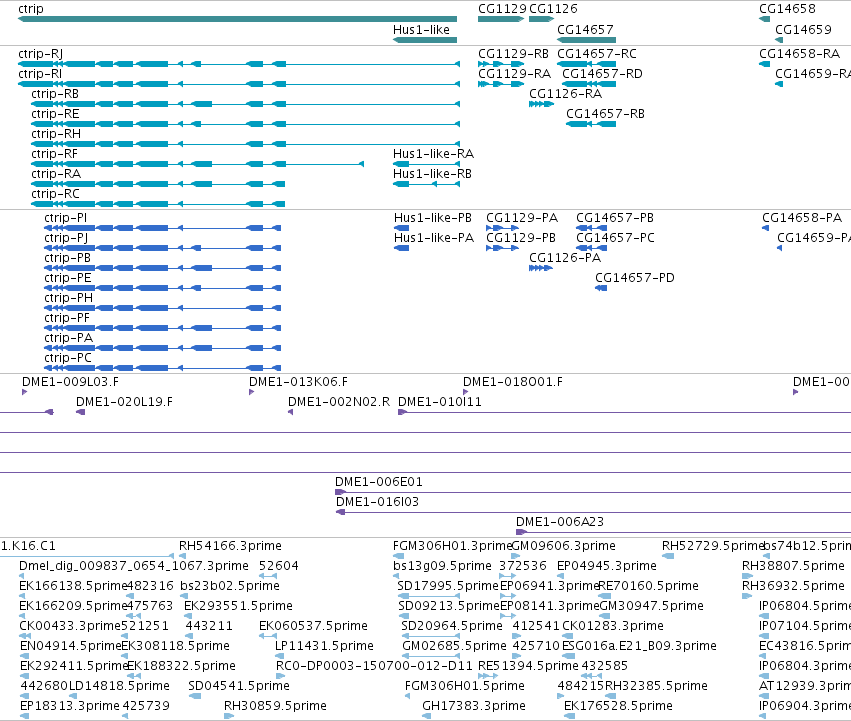Click protein ctrip-PE label
This screenshot has width=851, height=721.
67,279
